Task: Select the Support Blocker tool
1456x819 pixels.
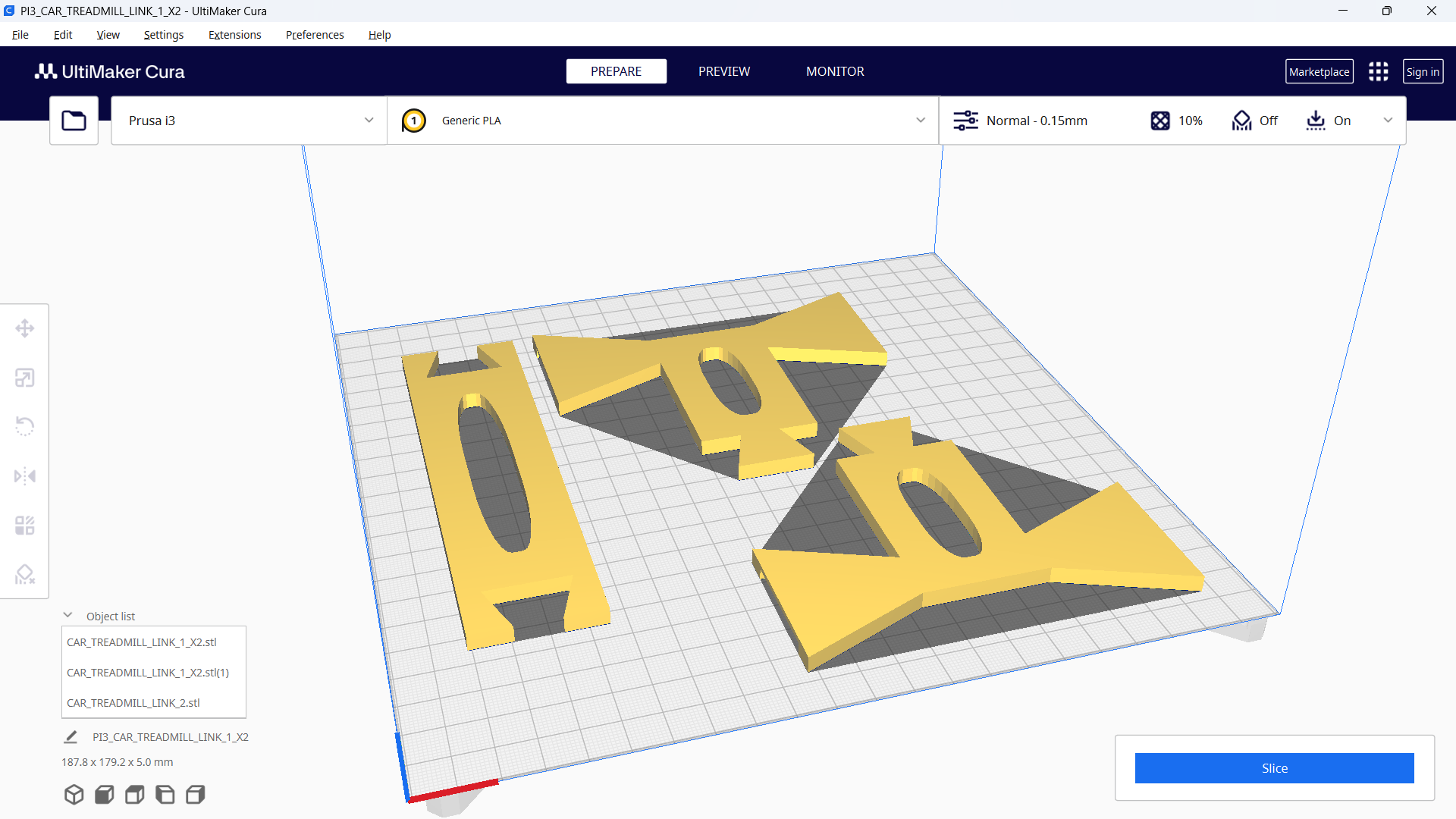Action: pos(25,574)
